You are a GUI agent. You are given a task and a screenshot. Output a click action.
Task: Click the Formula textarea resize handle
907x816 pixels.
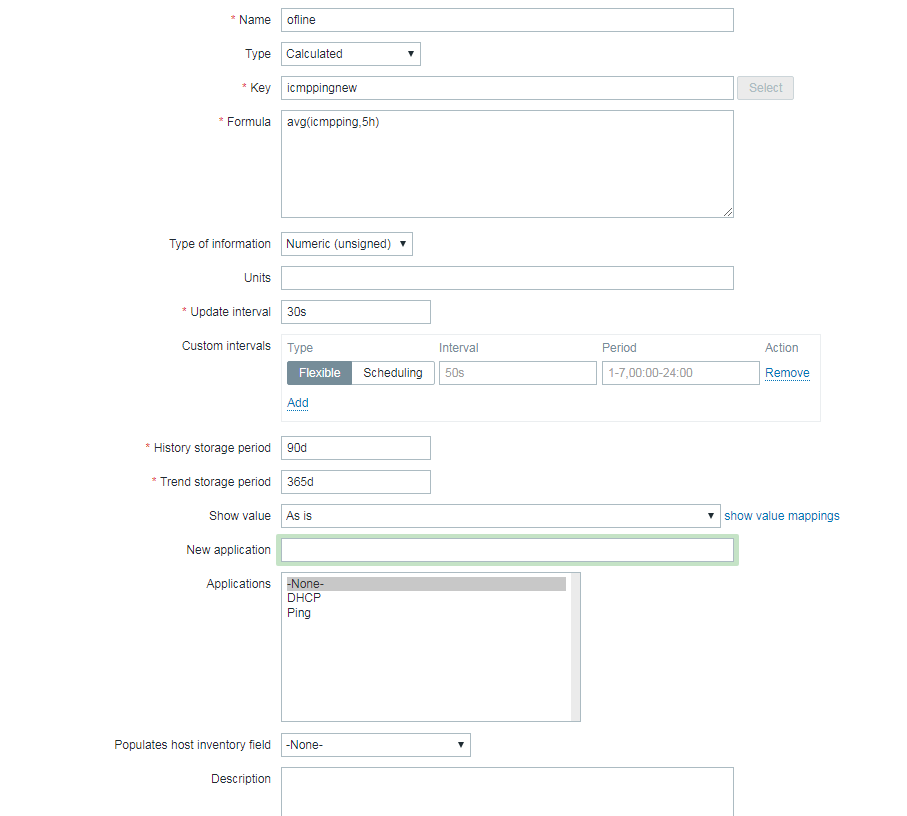click(728, 212)
